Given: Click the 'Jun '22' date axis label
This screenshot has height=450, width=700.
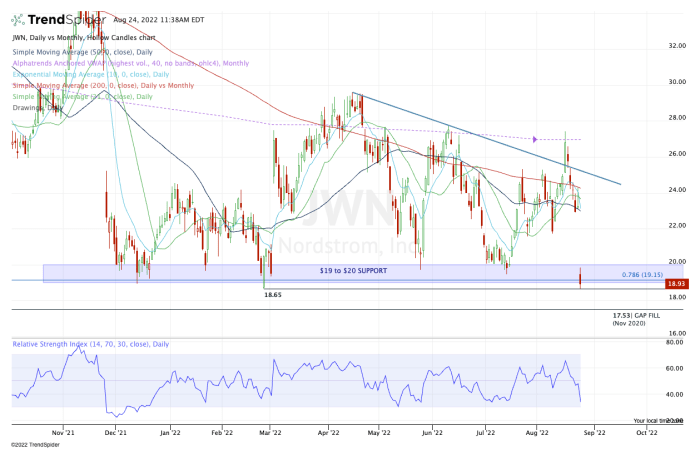Looking at the screenshot, I should tap(432, 433).
